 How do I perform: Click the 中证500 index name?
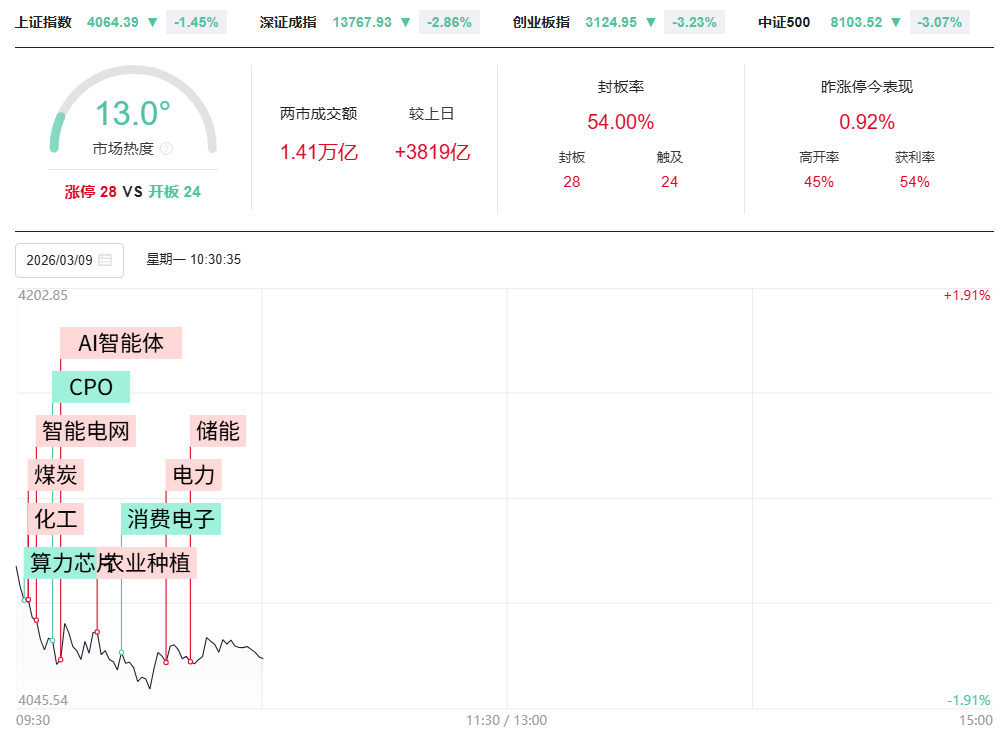[x=784, y=22]
